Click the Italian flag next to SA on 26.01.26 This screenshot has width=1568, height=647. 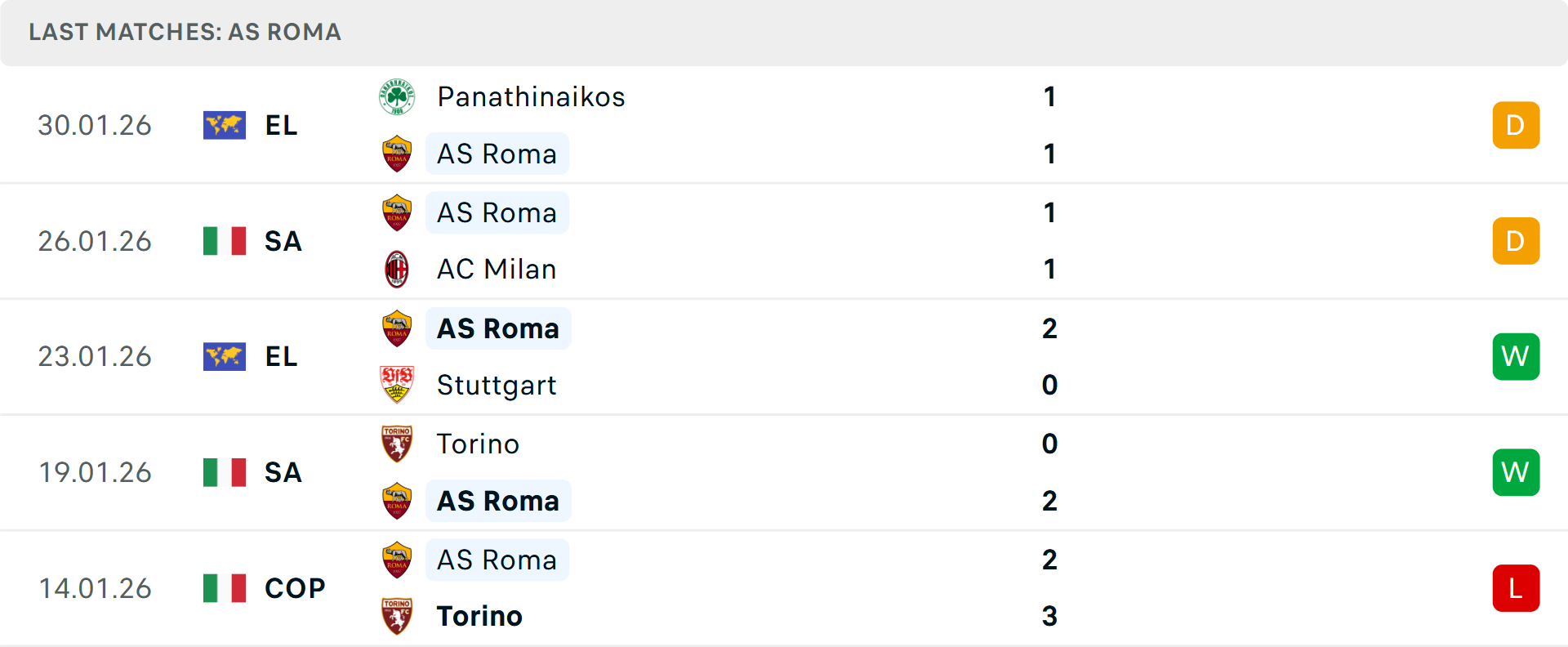click(x=224, y=241)
